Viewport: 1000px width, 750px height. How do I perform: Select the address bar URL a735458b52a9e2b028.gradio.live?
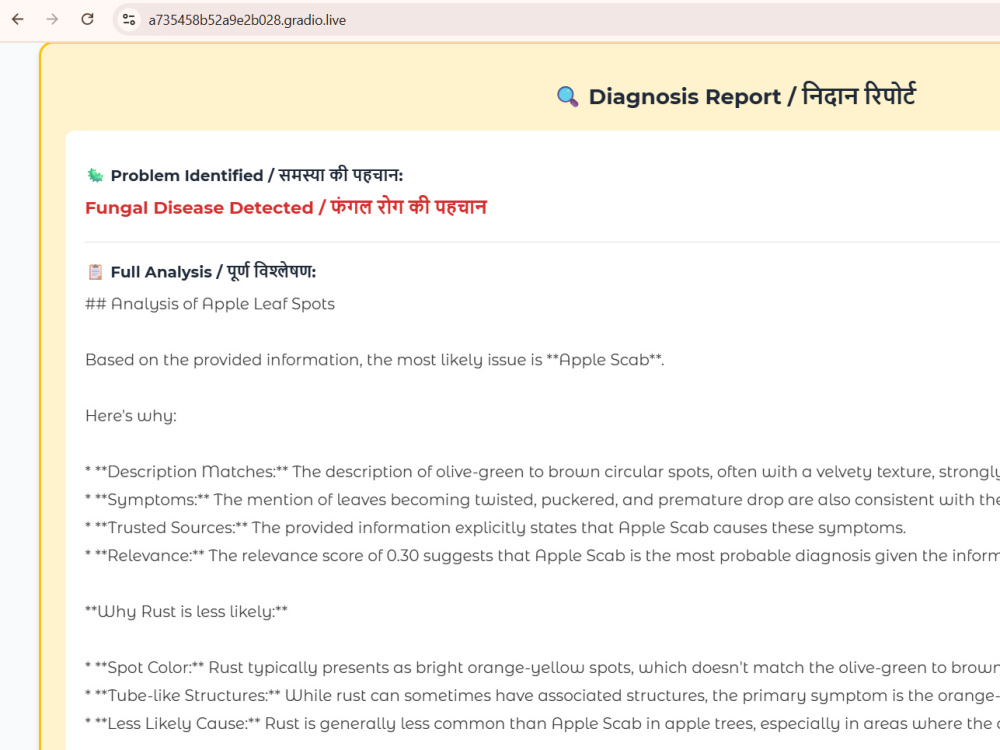click(247, 20)
